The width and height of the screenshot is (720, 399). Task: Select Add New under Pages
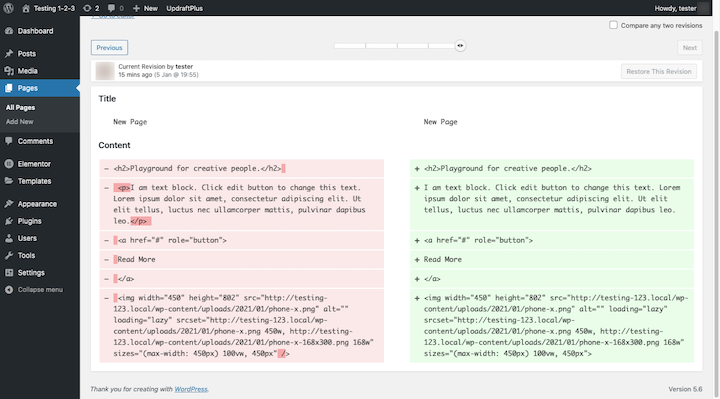[20, 122]
